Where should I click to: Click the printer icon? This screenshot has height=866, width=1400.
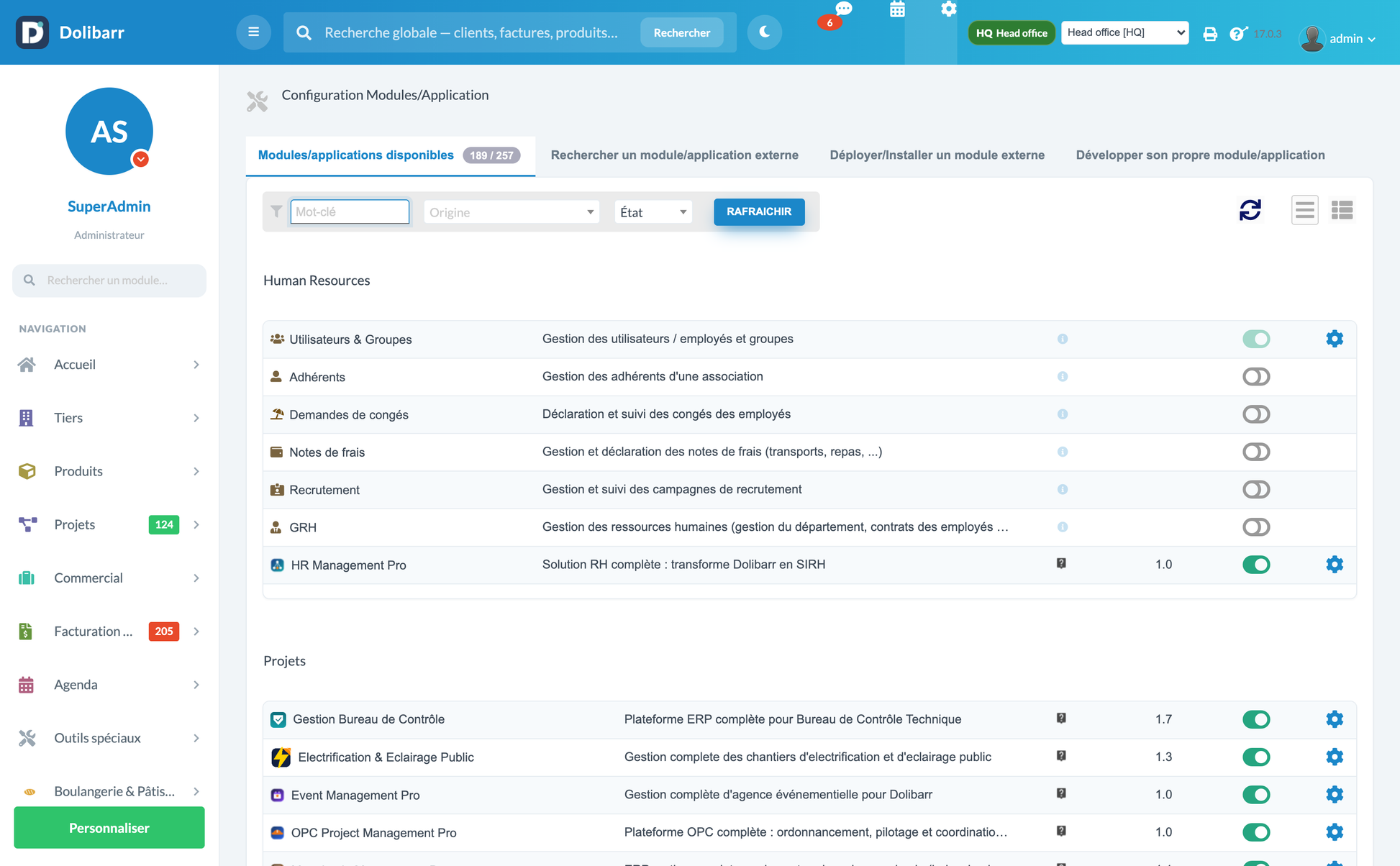point(1210,34)
